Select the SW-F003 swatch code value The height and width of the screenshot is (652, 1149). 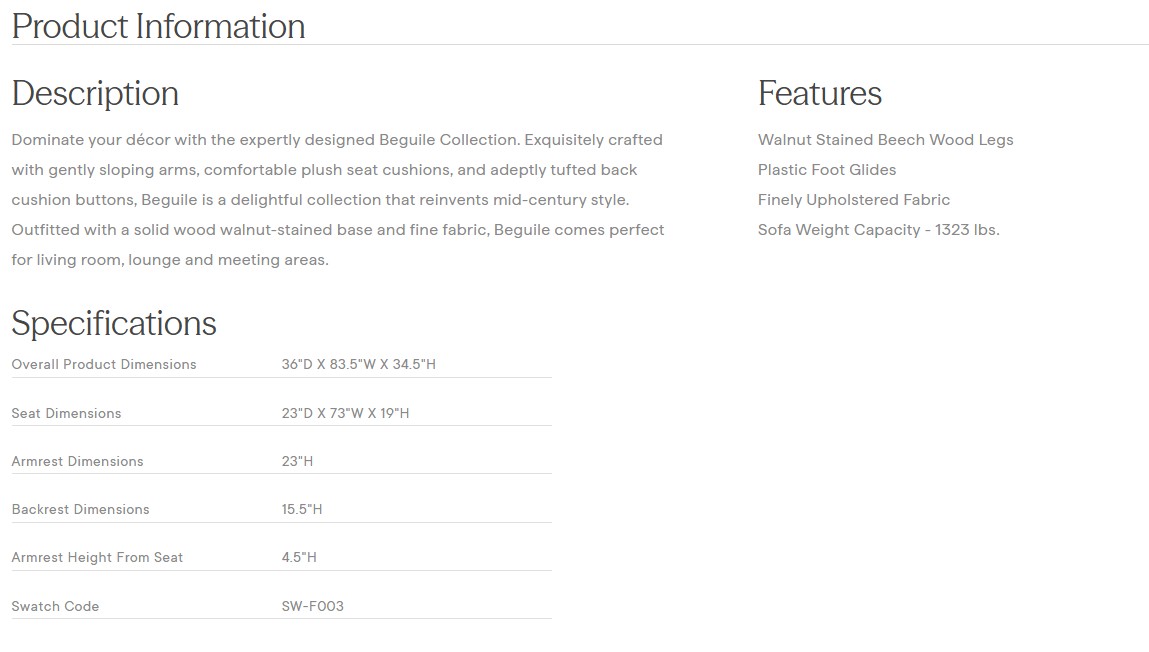312,606
